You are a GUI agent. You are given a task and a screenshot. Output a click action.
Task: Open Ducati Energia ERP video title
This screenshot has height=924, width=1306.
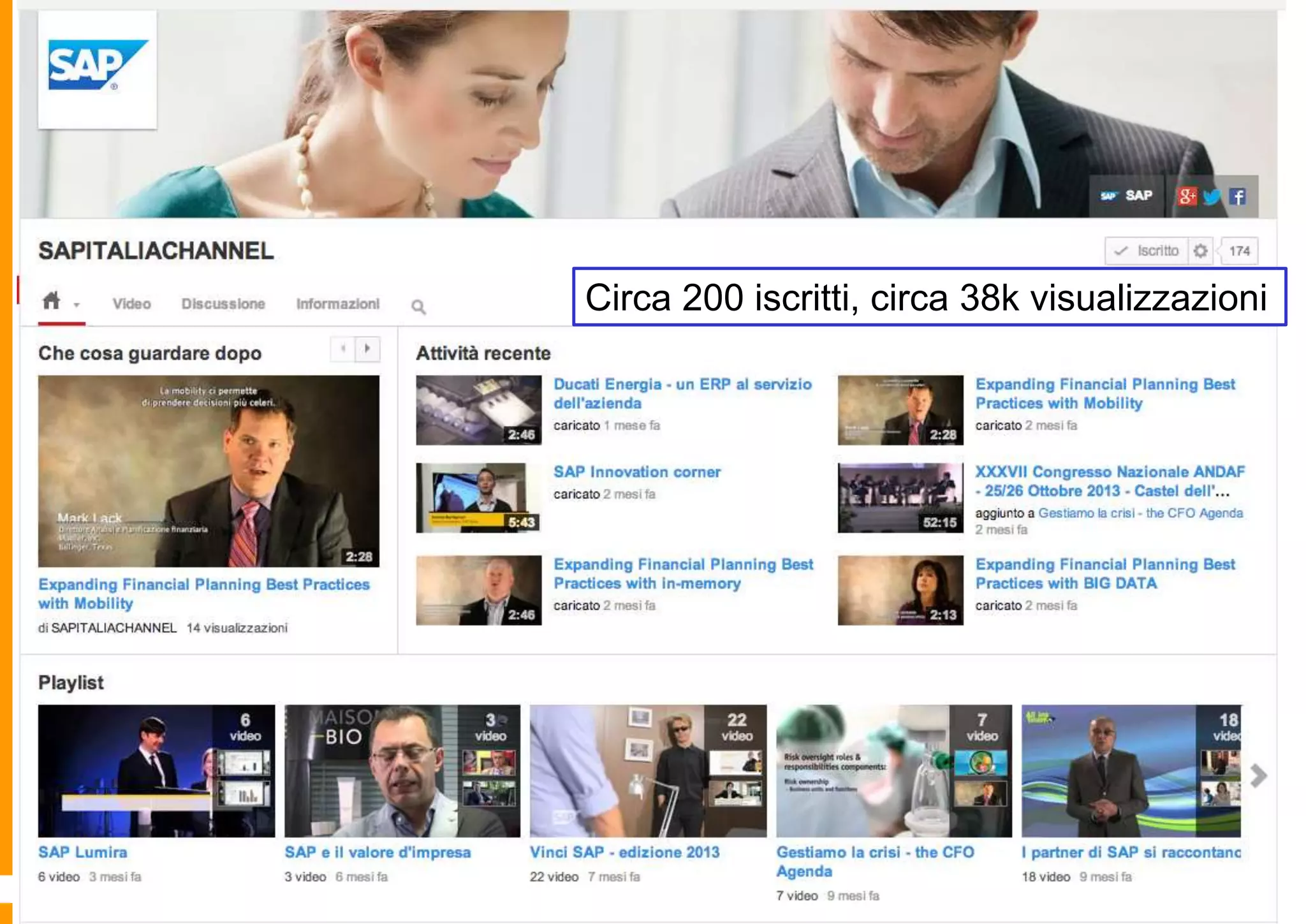(x=683, y=393)
